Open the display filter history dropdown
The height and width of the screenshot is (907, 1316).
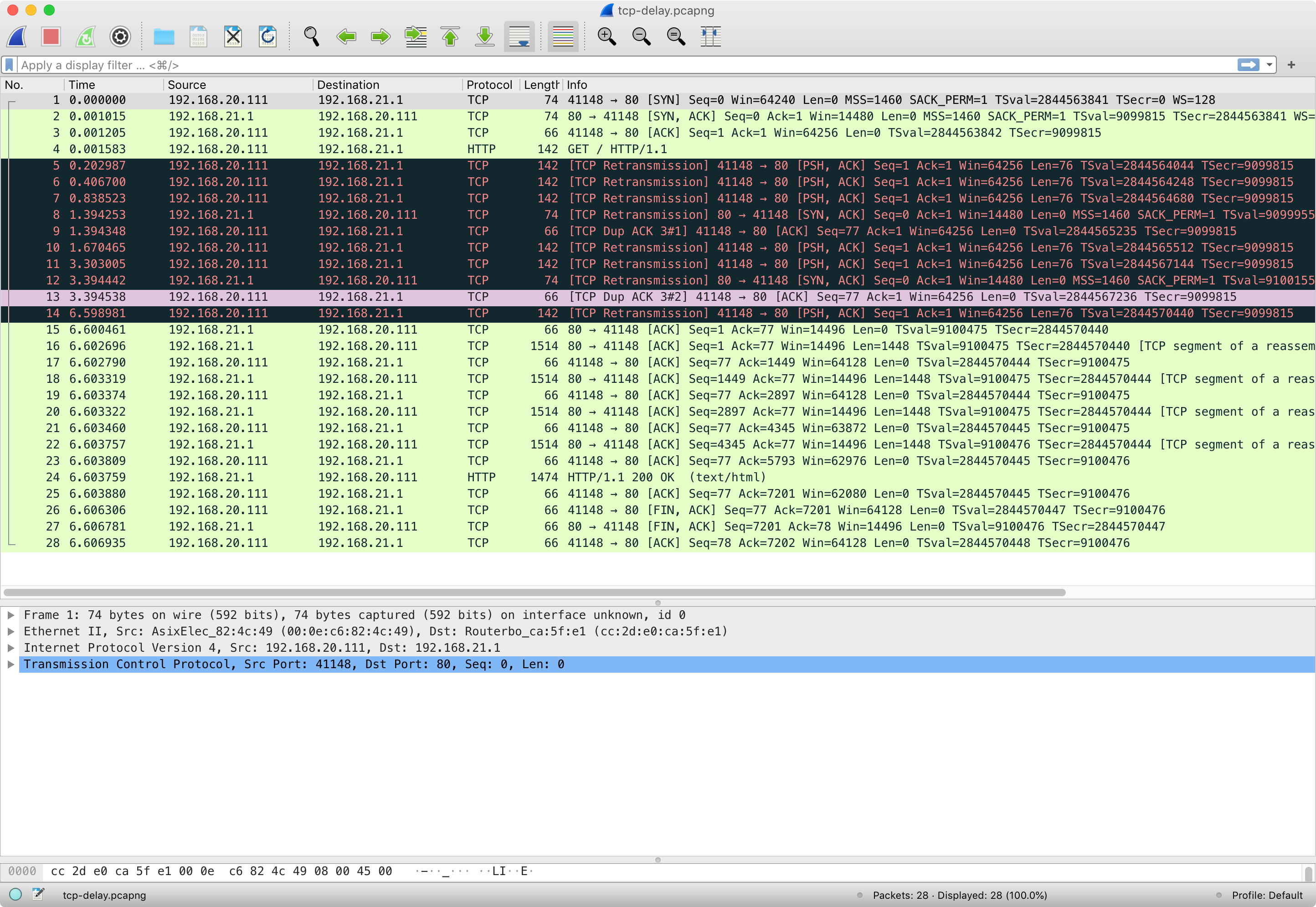(x=1269, y=64)
